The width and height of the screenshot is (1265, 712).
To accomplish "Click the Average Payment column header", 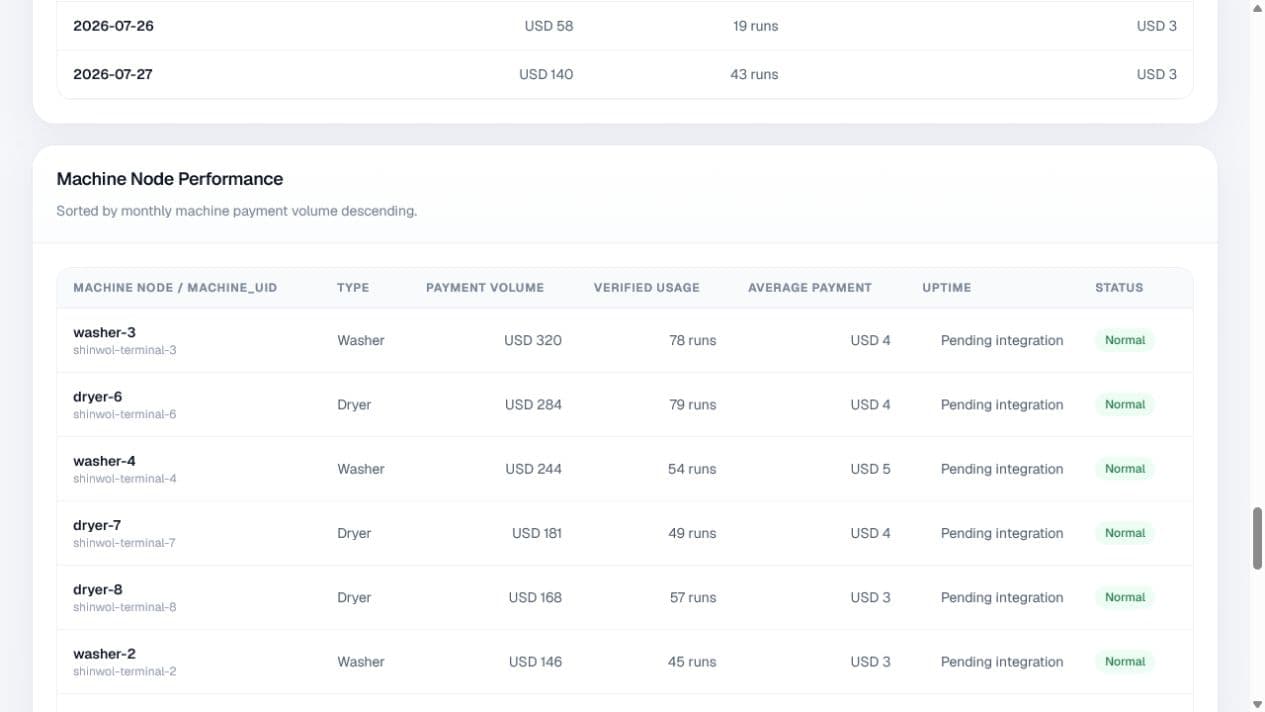I will point(810,287).
